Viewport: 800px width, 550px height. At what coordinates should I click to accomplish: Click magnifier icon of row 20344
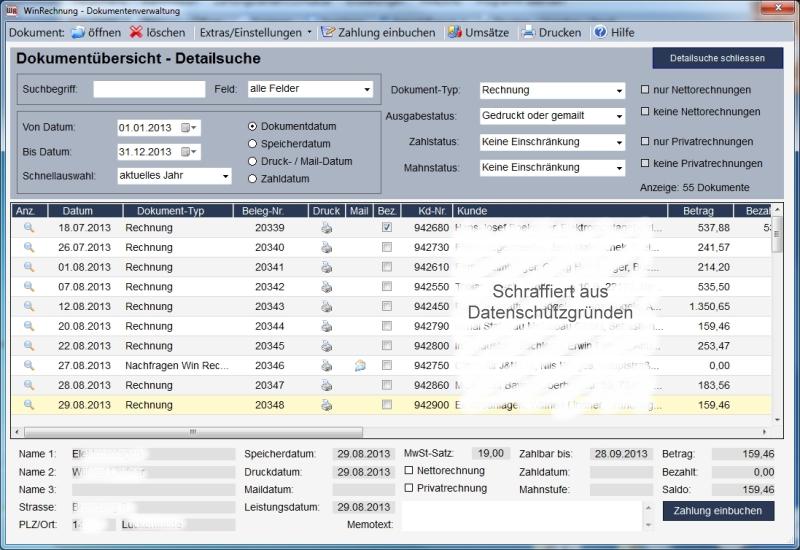pos(29,326)
